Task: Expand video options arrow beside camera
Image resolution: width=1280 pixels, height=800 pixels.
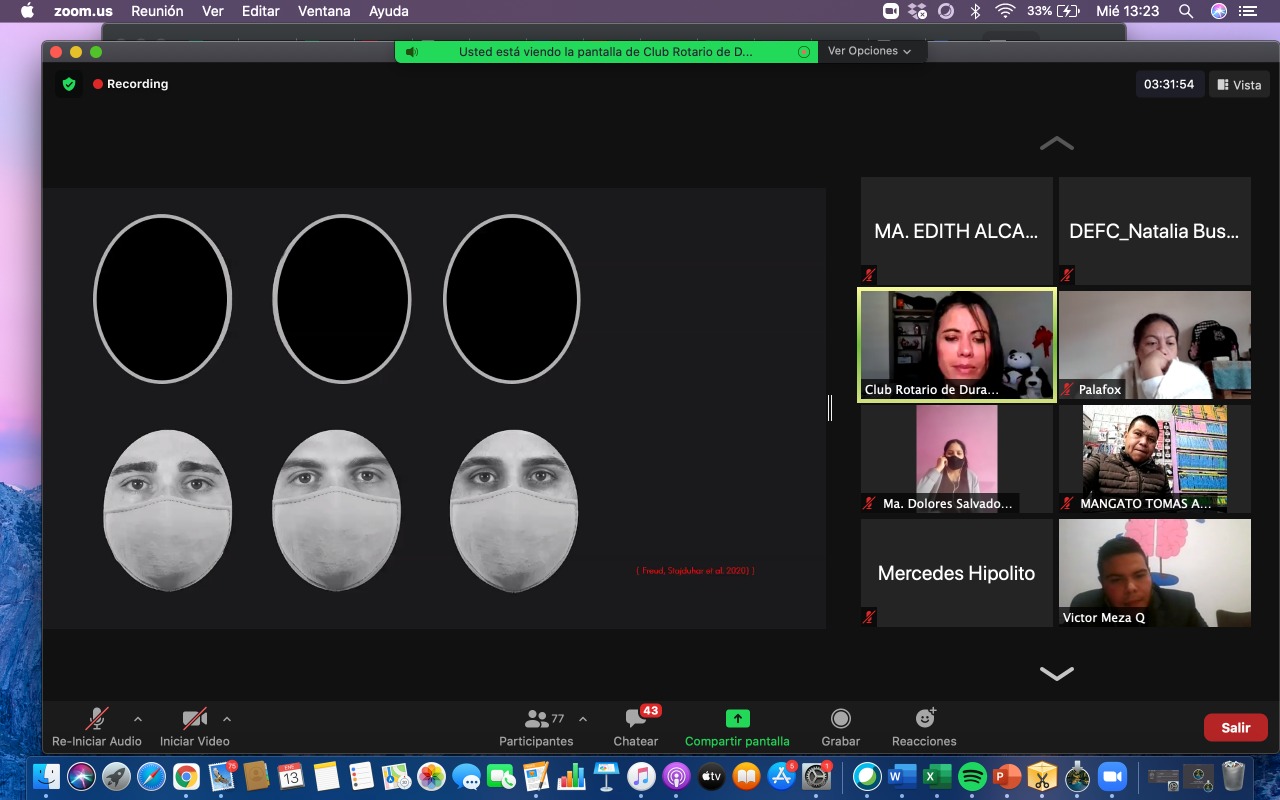Action: [x=227, y=719]
